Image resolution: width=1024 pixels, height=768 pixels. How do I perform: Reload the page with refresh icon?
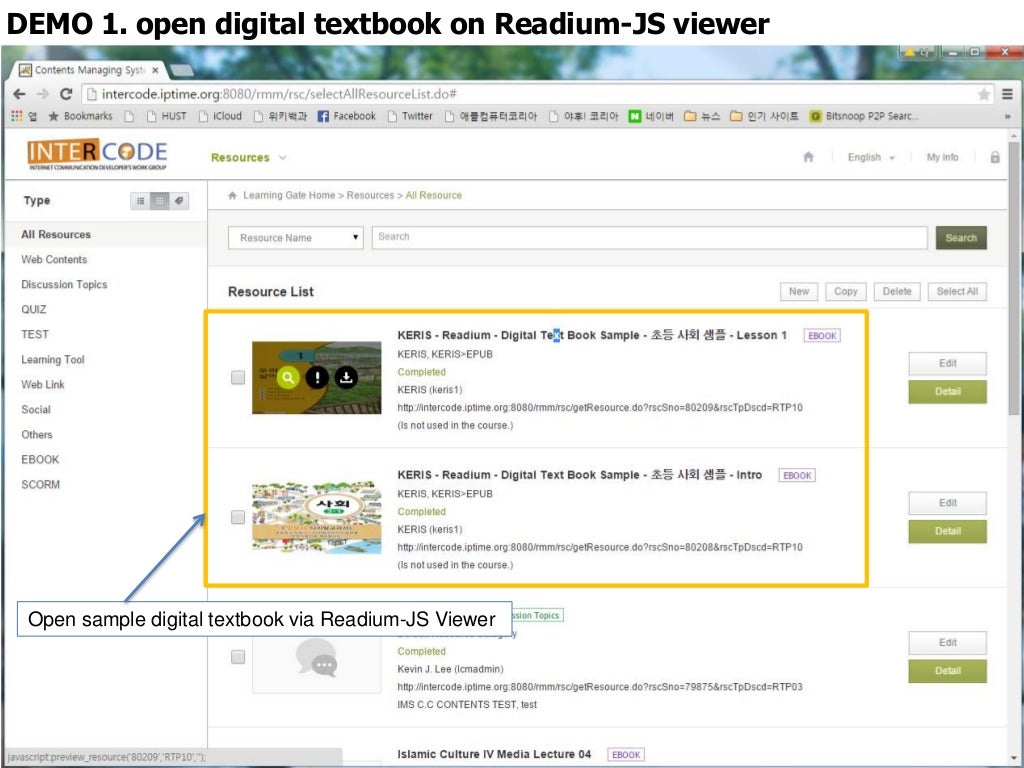65,94
